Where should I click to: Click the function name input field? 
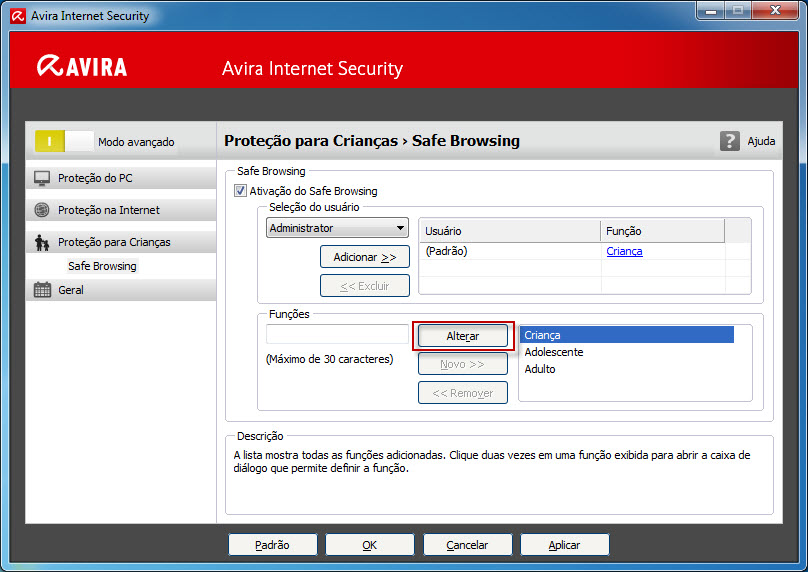pos(338,334)
